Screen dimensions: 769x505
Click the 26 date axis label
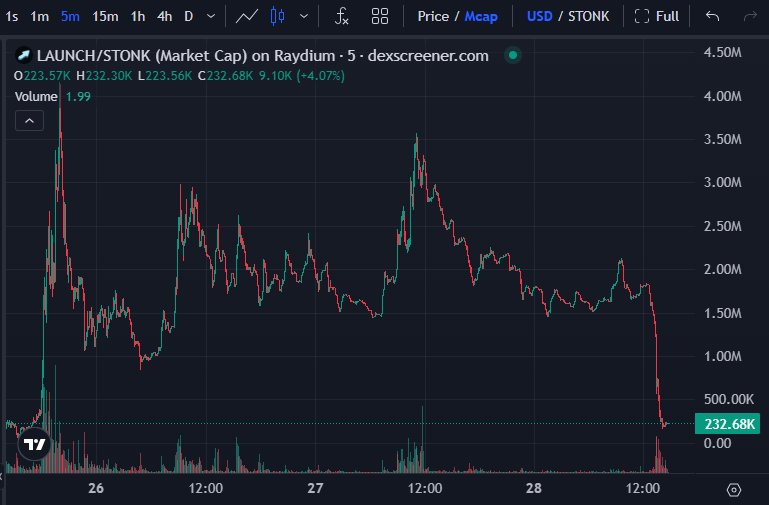96,488
